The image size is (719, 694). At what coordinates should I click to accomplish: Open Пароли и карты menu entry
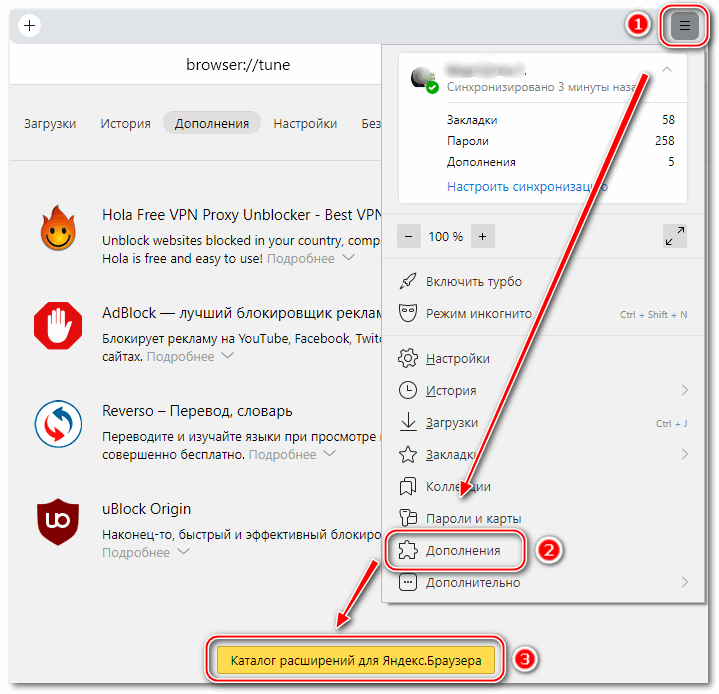coord(543,518)
